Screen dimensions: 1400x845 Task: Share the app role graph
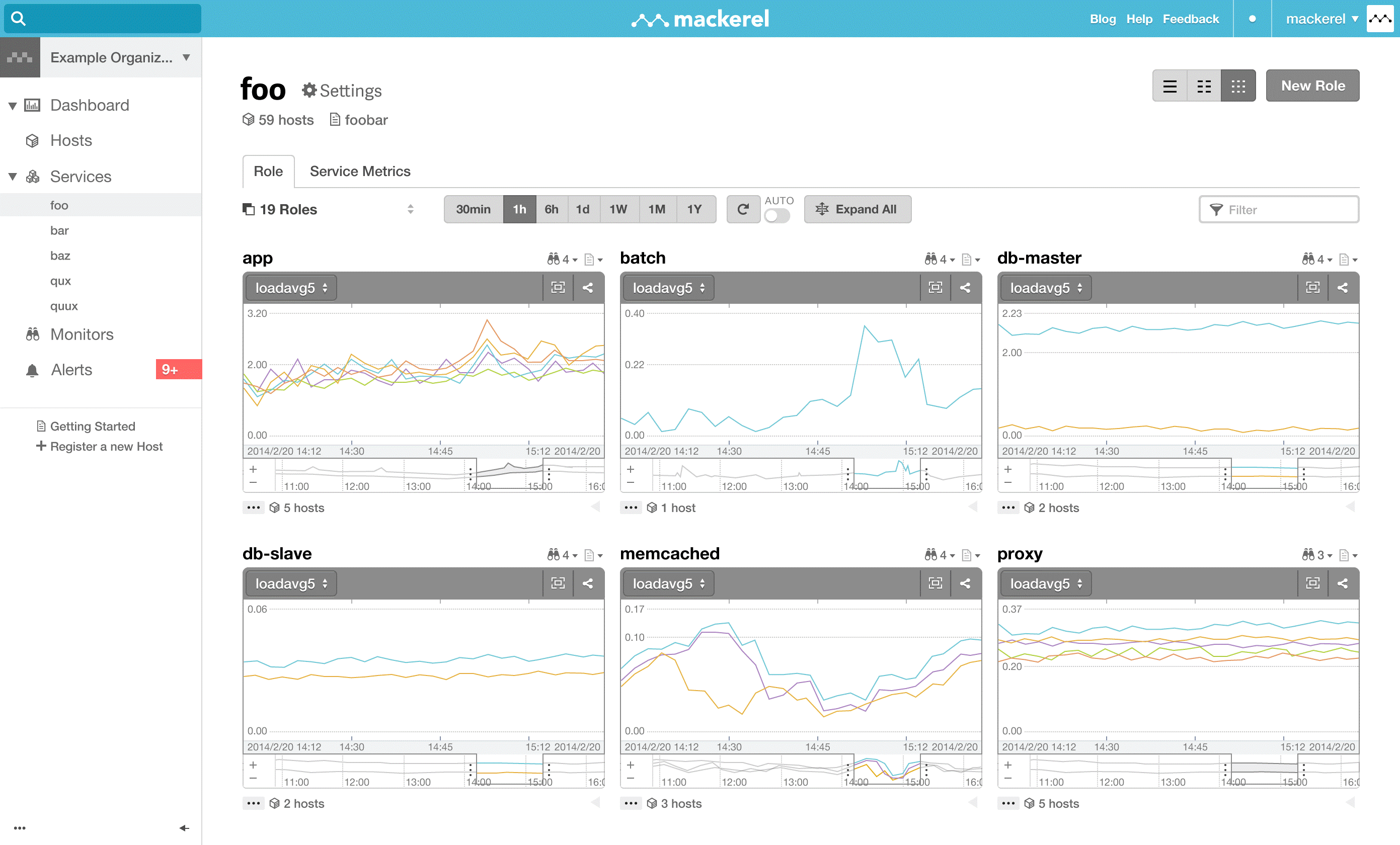pyautogui.click(x=588, y=287)
